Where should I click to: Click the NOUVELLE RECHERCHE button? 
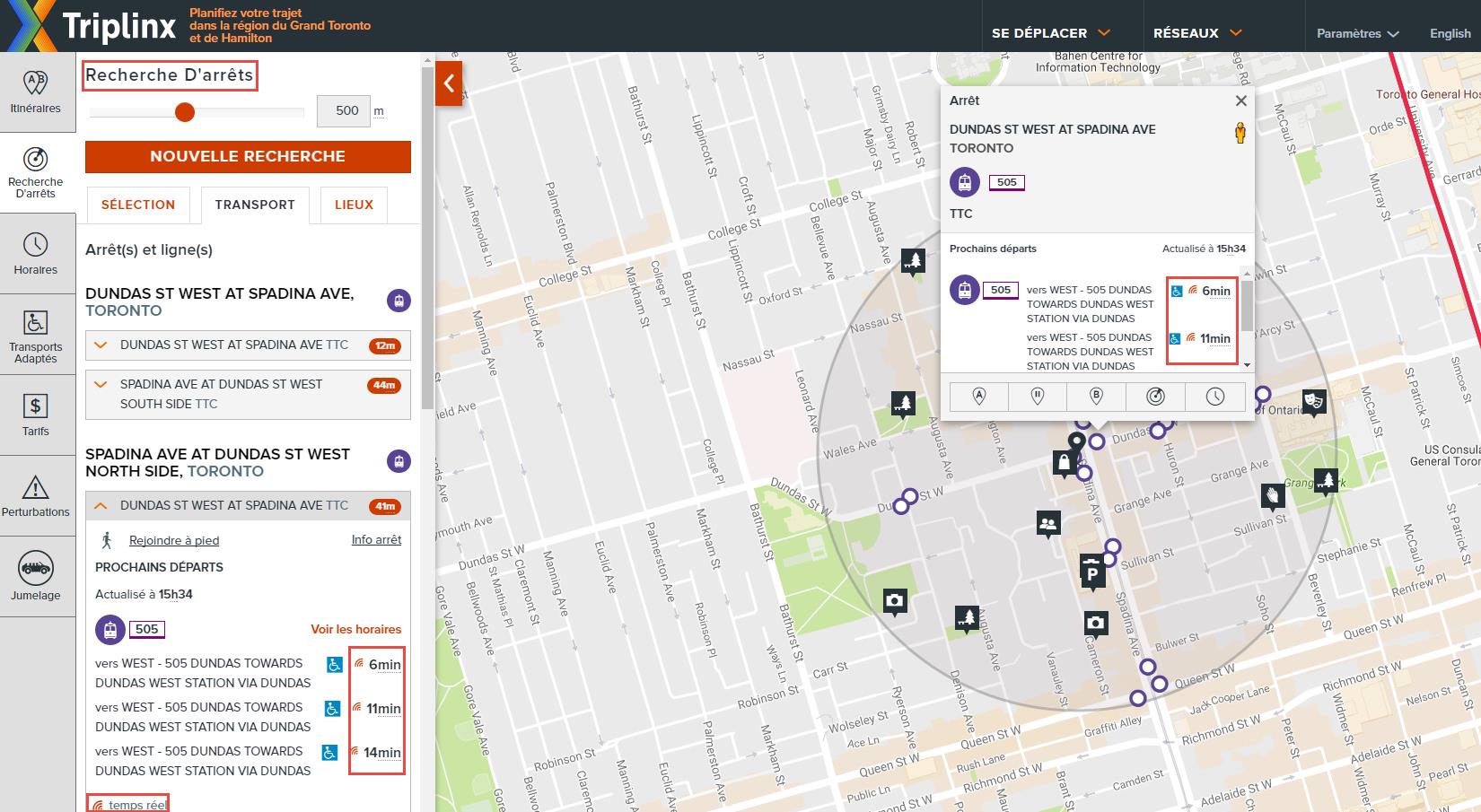tap(248, 156)
